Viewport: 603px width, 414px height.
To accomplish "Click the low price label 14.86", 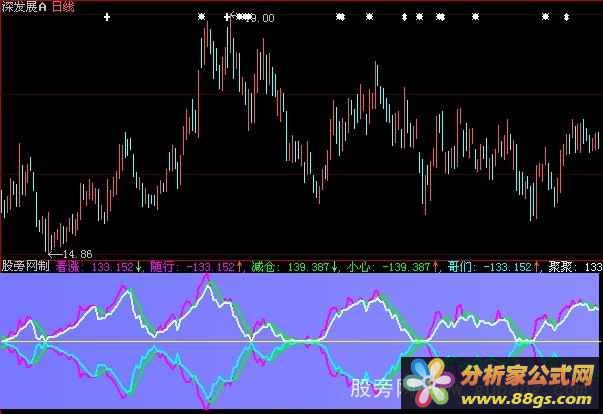I will (x=77, y=254).
